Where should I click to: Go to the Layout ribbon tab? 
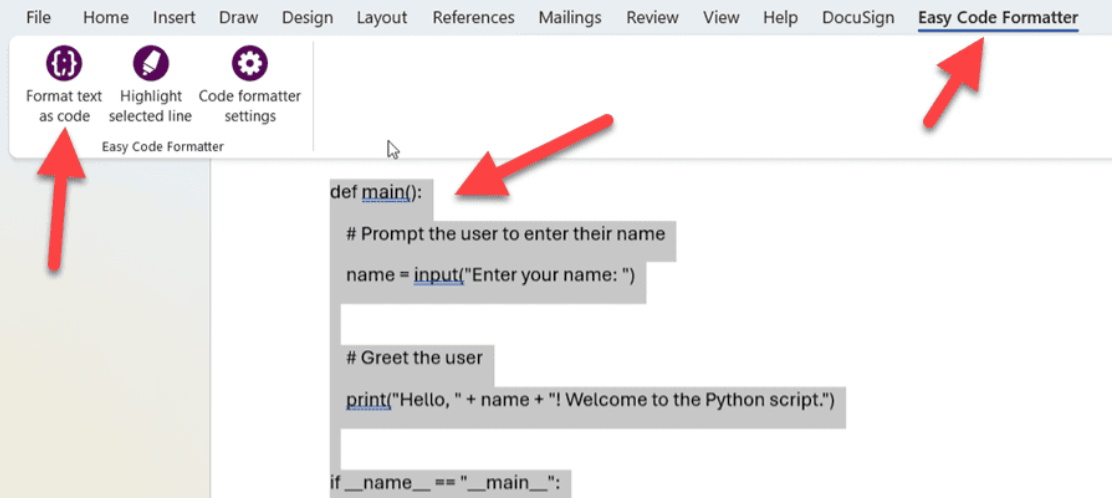382,18
